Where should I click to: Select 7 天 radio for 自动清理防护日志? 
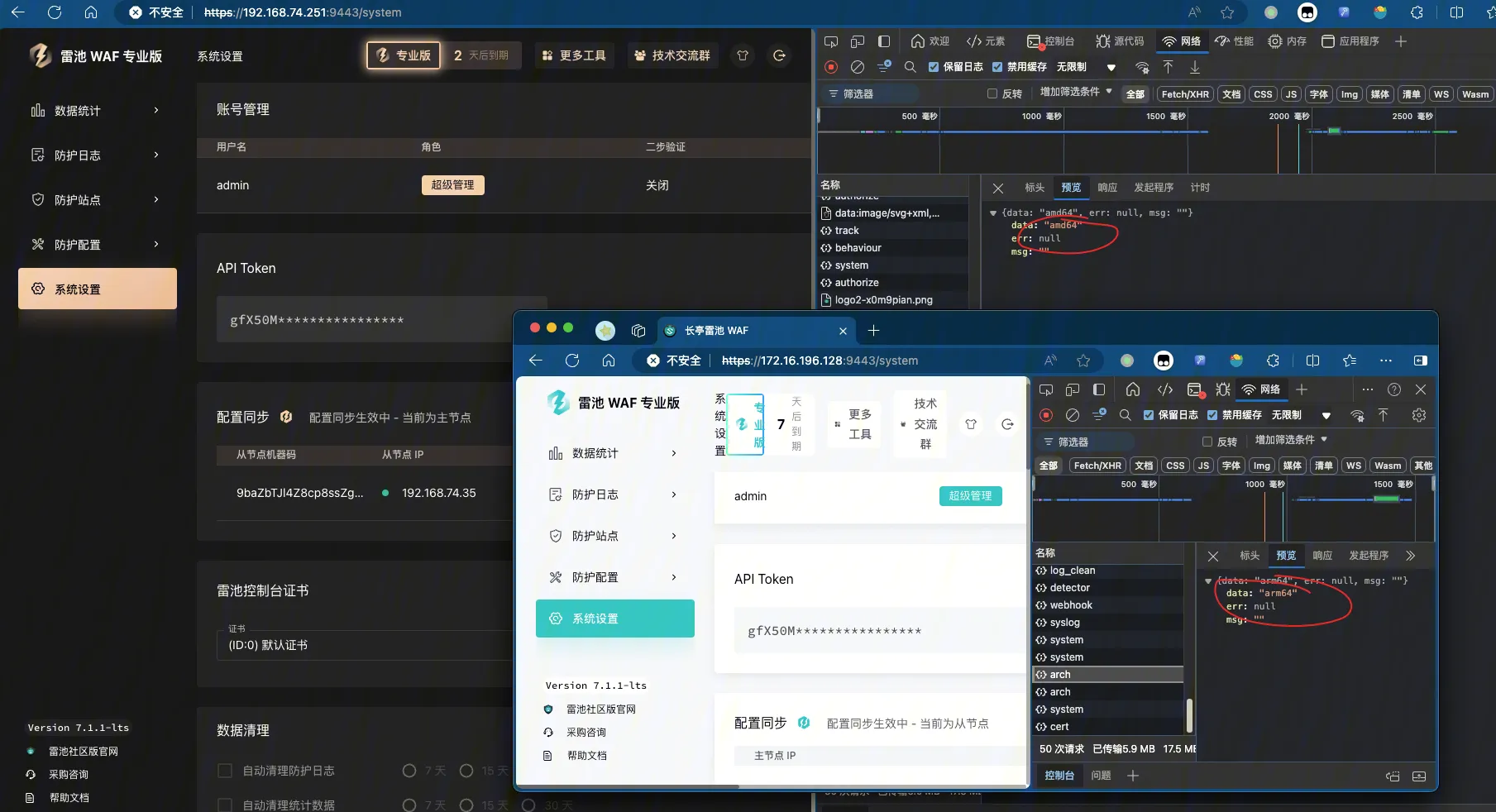(x=409, y=771)
